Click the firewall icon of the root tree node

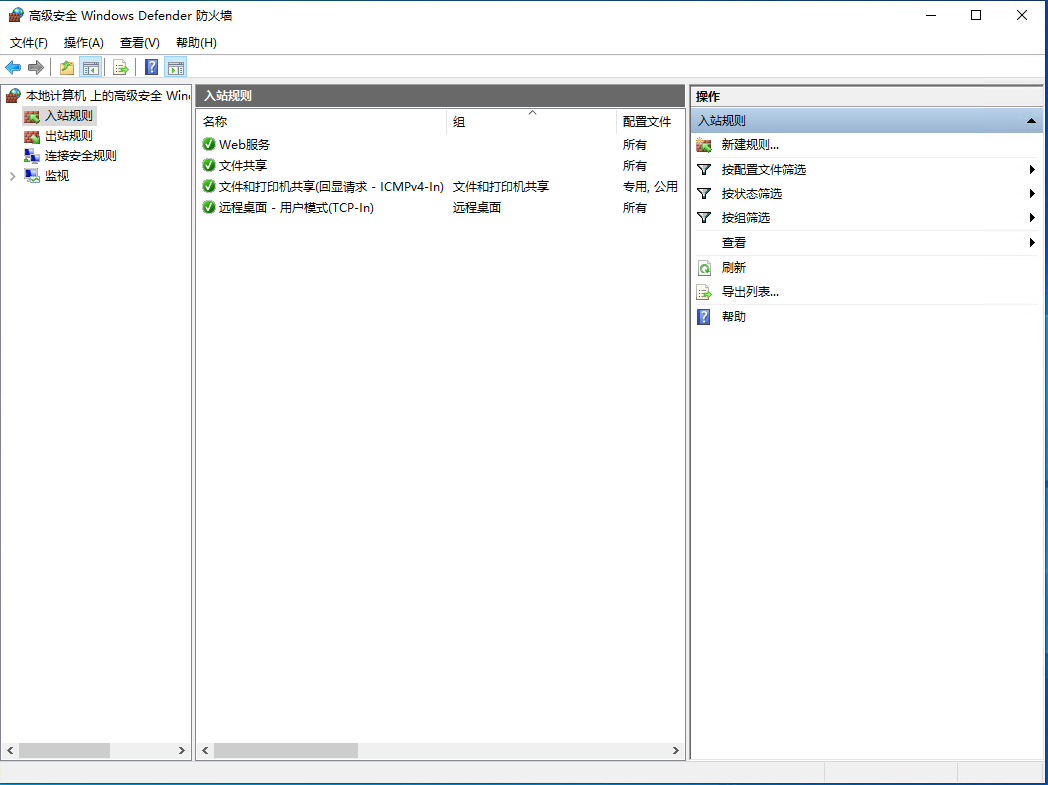click(x=13, y=96)
